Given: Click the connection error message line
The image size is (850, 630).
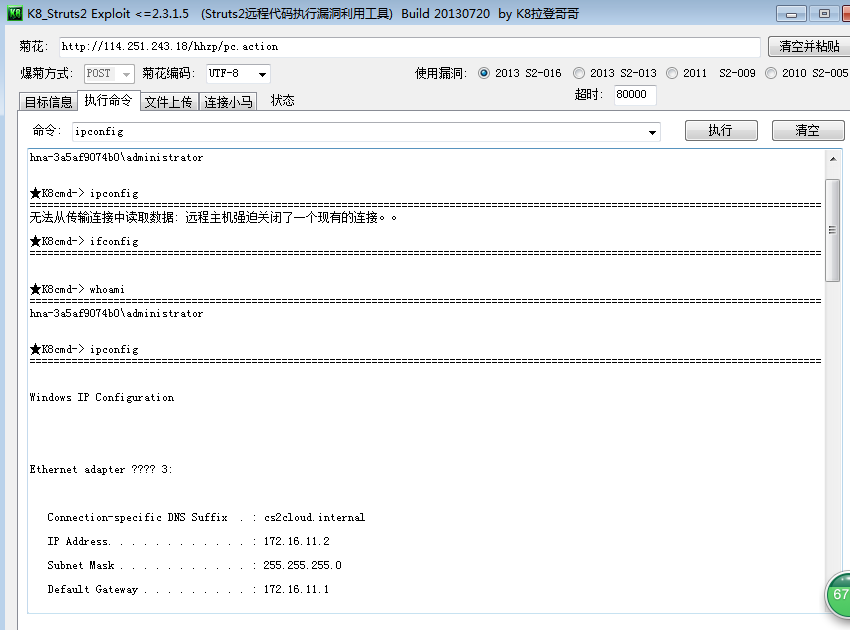Looking at the screenshot, I should click(214, 217).
